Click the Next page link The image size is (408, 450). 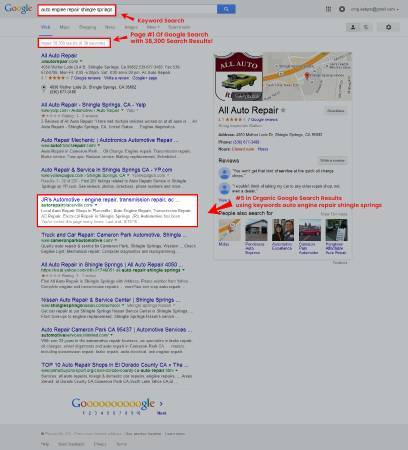point(162,413)
